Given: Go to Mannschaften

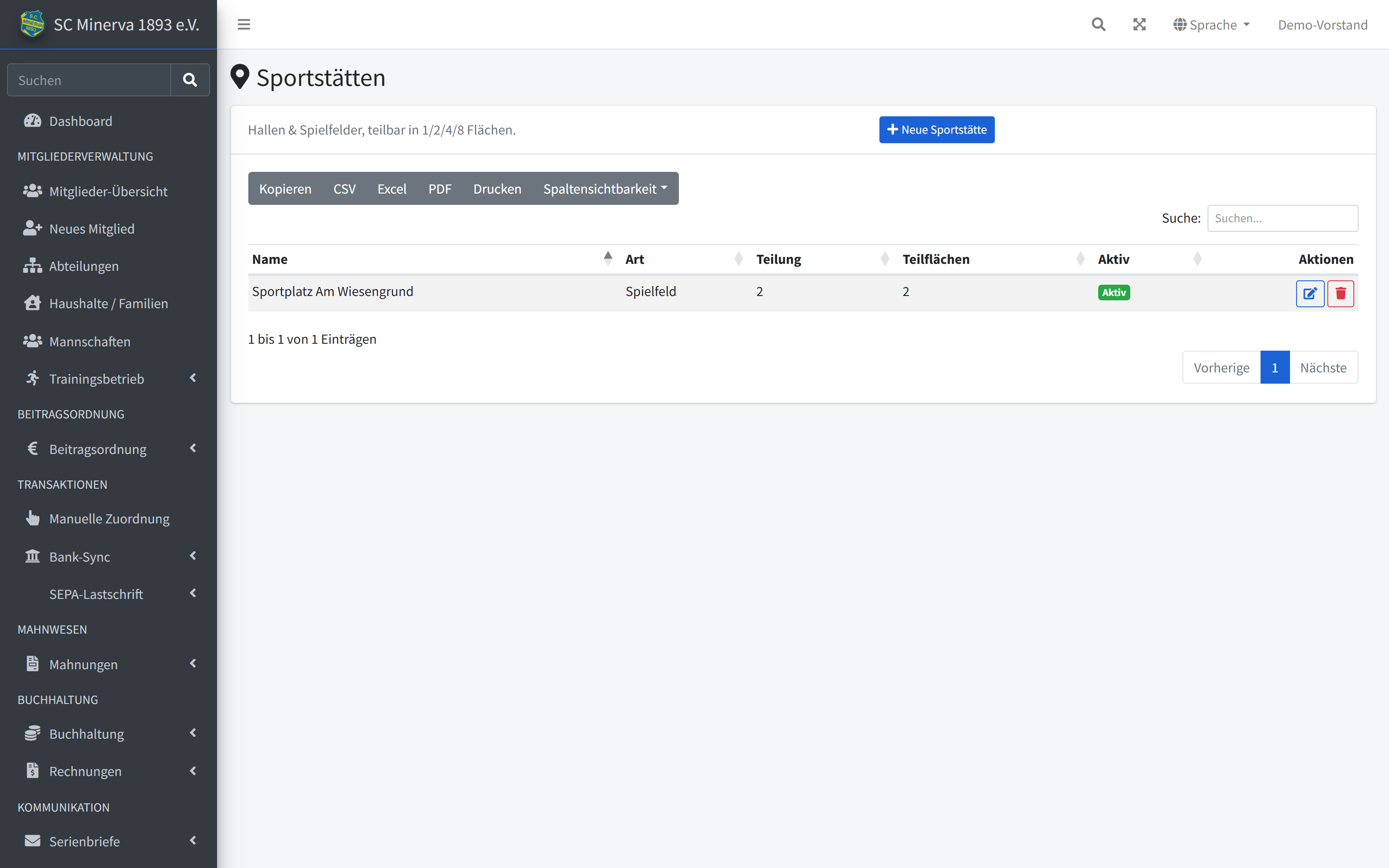Looking at the screenshot, I should 109,341.
